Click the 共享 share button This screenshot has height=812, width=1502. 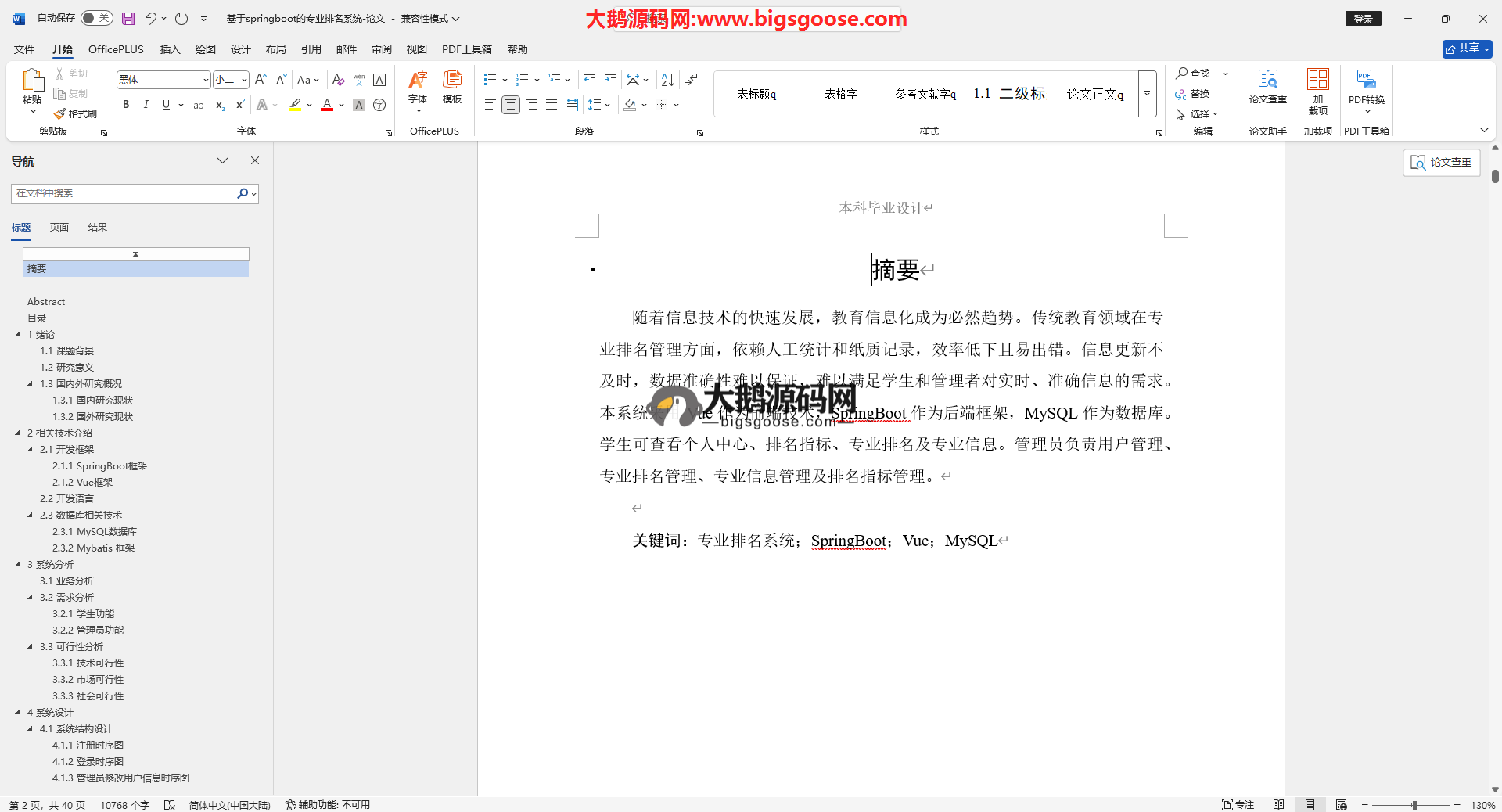coord(1467,49)
